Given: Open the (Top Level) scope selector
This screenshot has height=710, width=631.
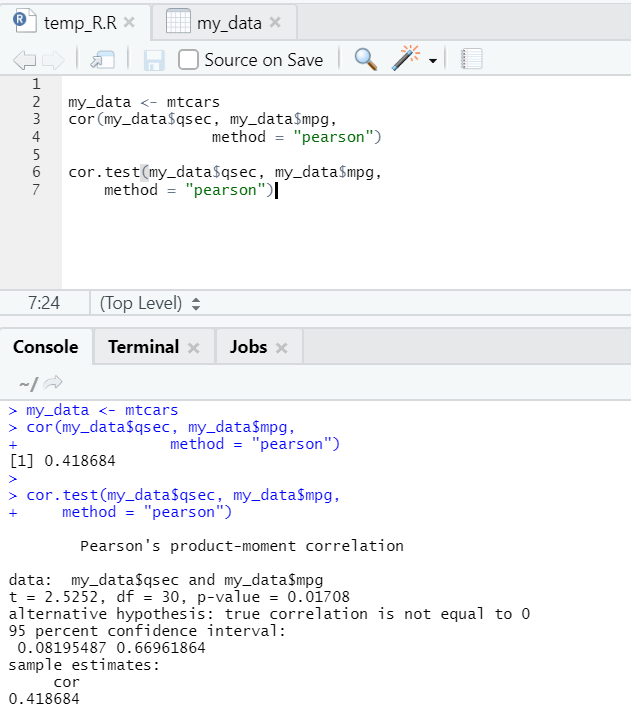Looking at the screenshot, I should coord(150,303).
